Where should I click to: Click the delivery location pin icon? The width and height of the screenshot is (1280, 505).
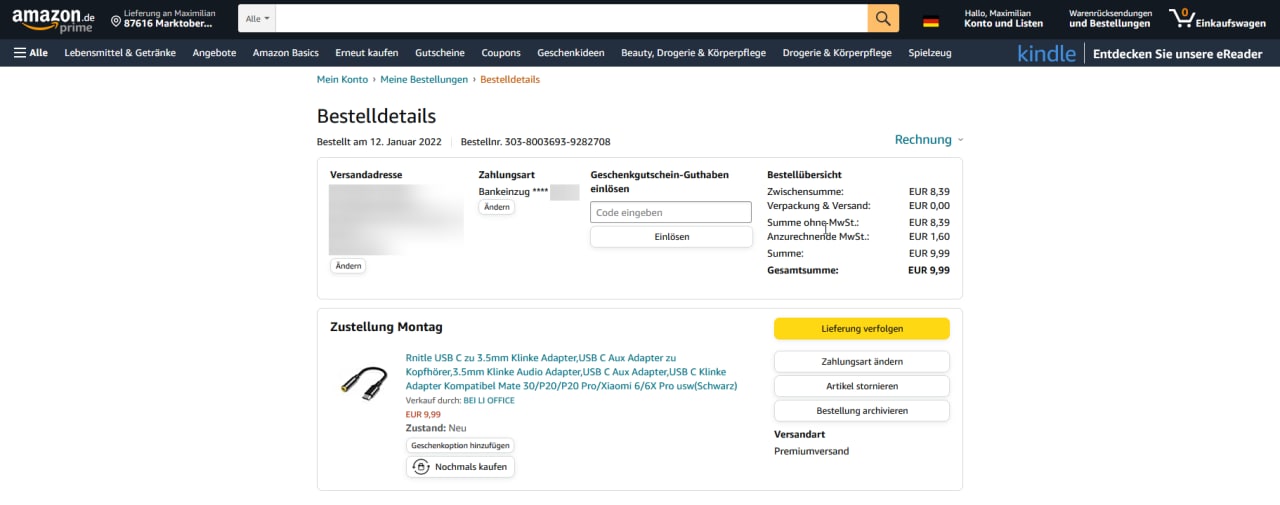tap(116, 21)
